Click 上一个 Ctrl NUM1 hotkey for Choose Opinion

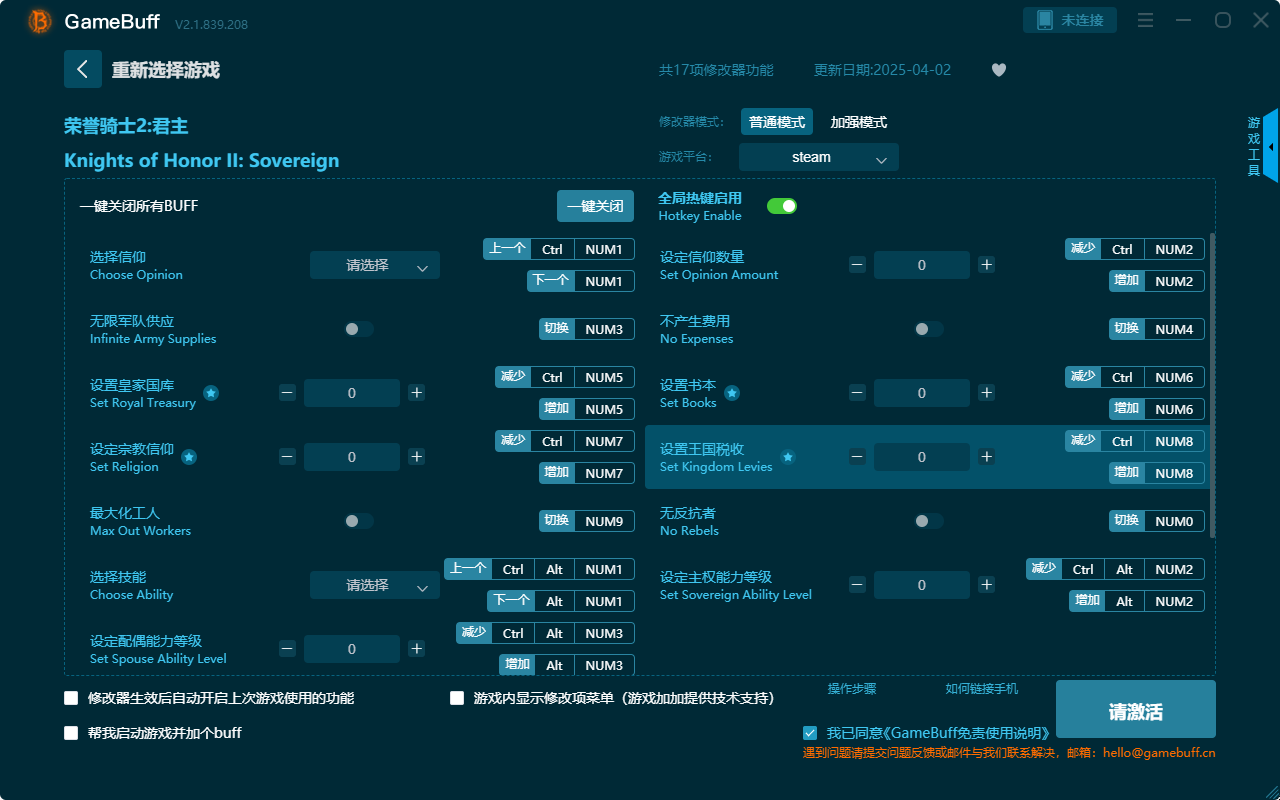point(559,249)
